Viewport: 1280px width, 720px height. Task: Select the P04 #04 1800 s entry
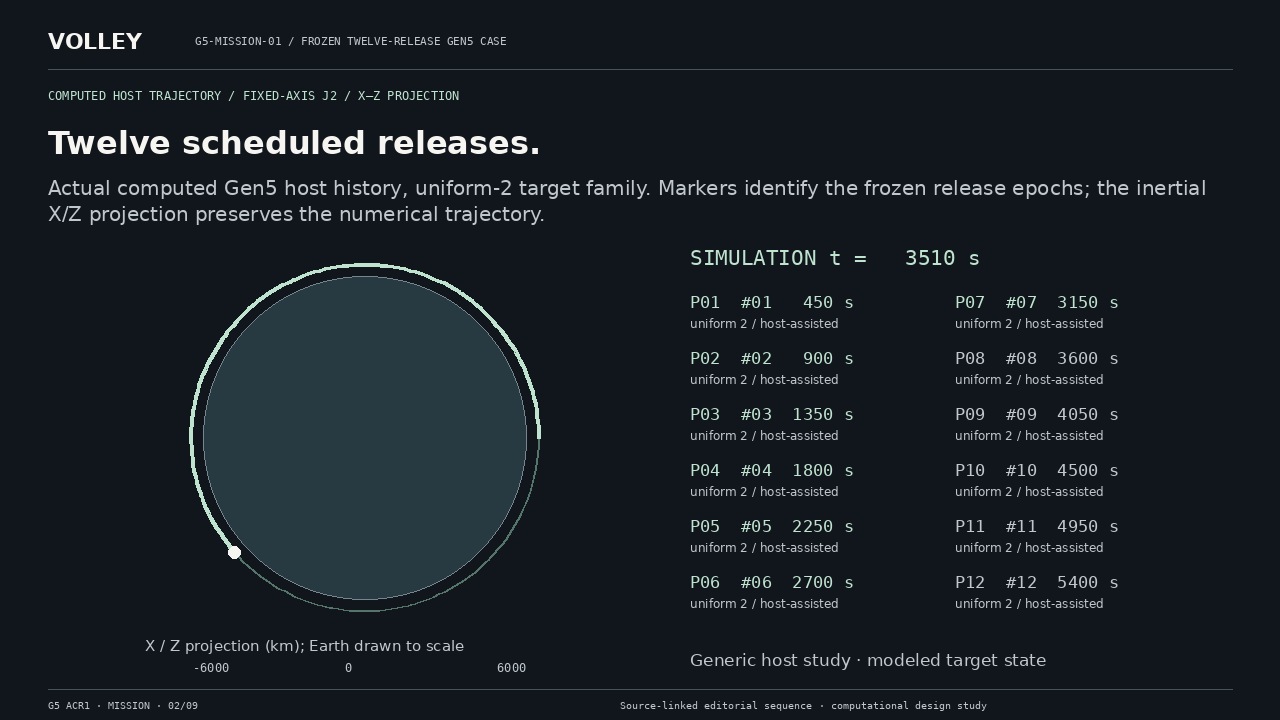point(772,470)
